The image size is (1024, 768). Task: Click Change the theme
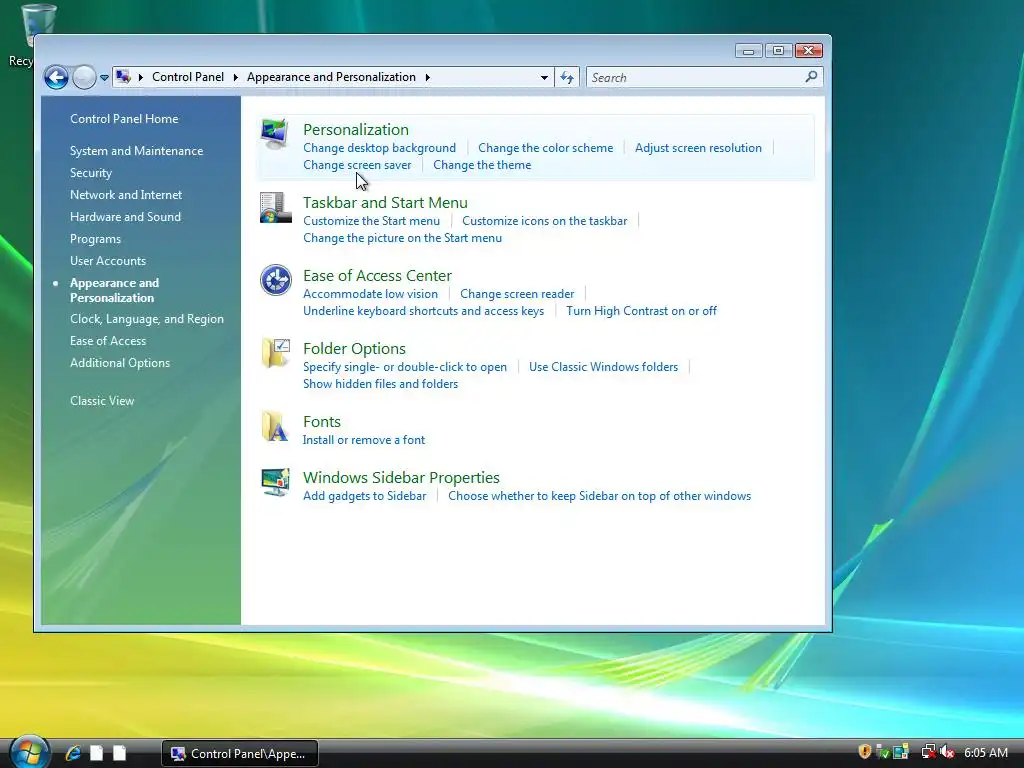pyautogui.click(x=482, y=165)
